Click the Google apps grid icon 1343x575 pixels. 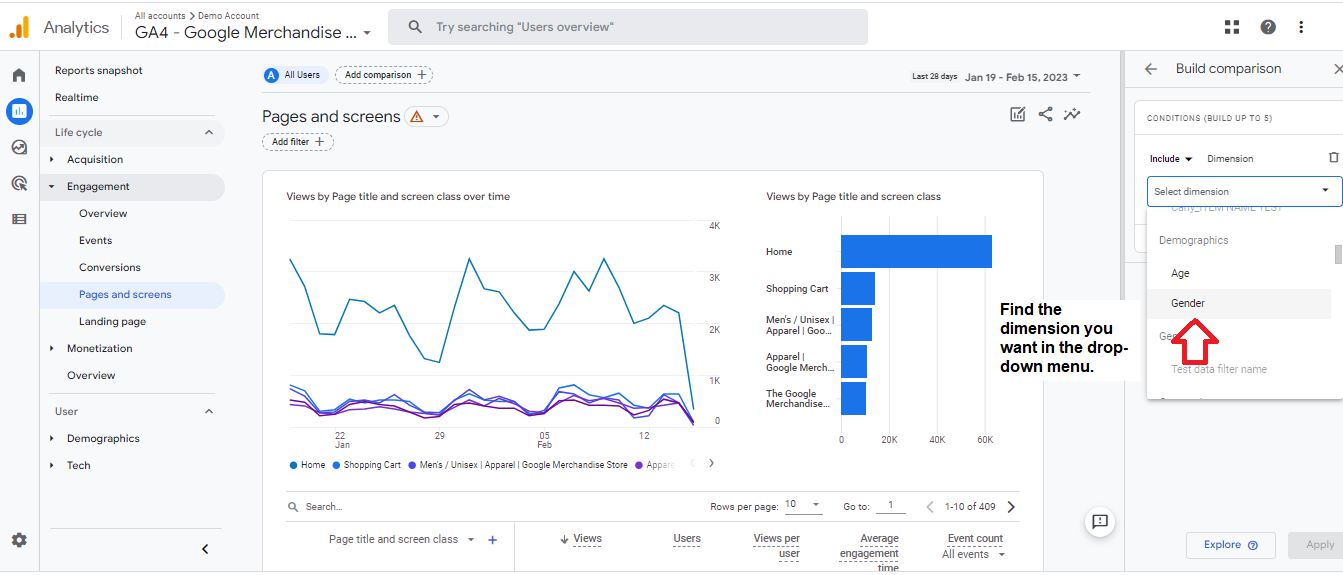pos(1232,27)
